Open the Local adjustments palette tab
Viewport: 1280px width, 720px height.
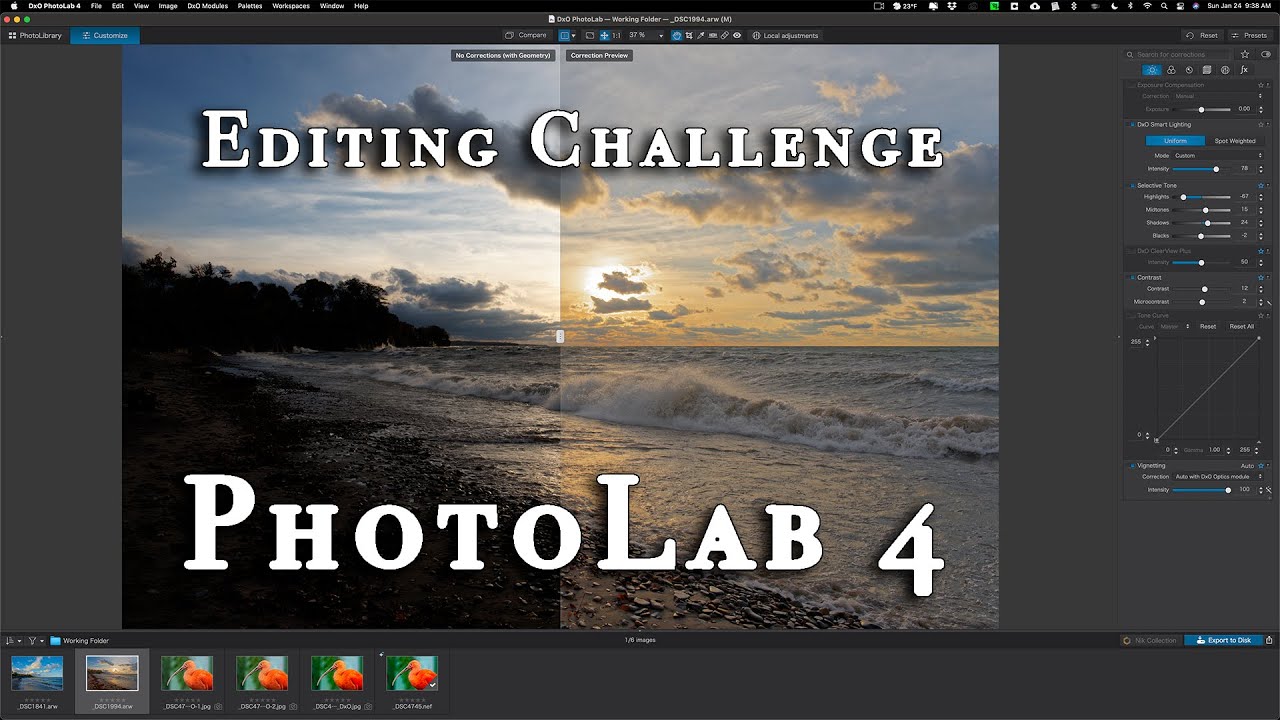tap(1225, 70)
